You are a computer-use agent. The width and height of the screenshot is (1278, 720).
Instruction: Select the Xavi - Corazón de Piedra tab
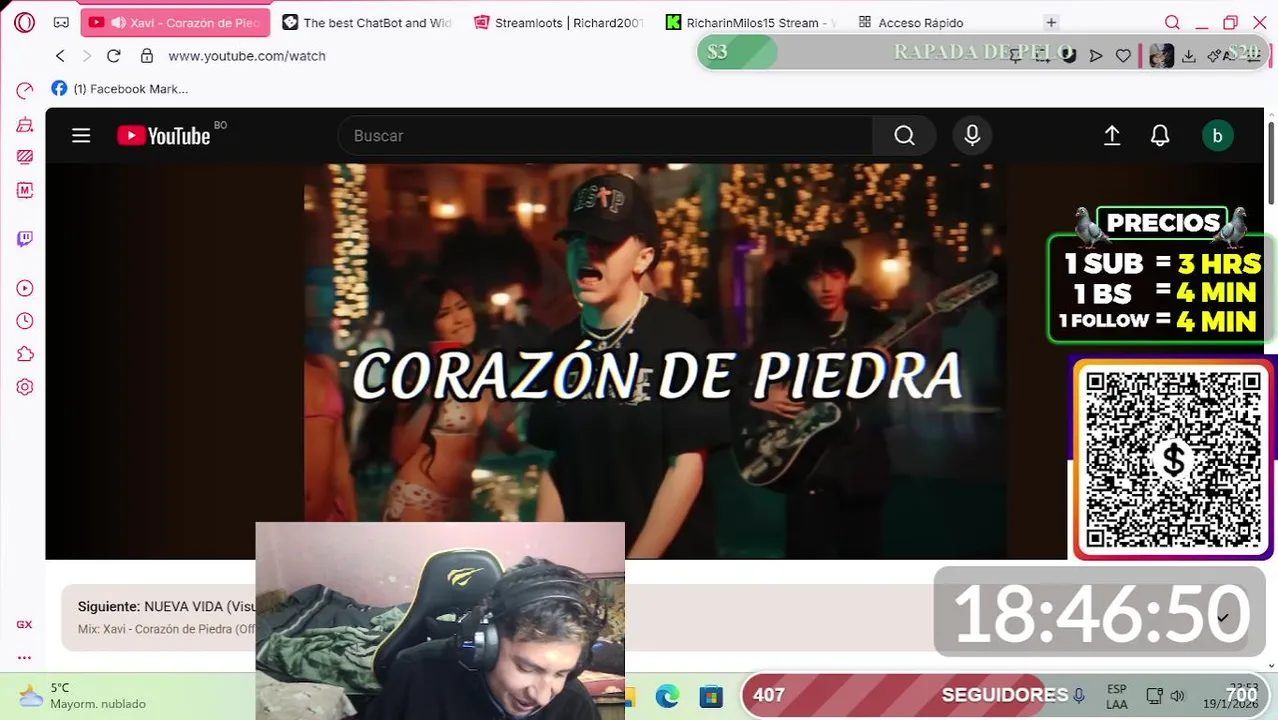175,22
